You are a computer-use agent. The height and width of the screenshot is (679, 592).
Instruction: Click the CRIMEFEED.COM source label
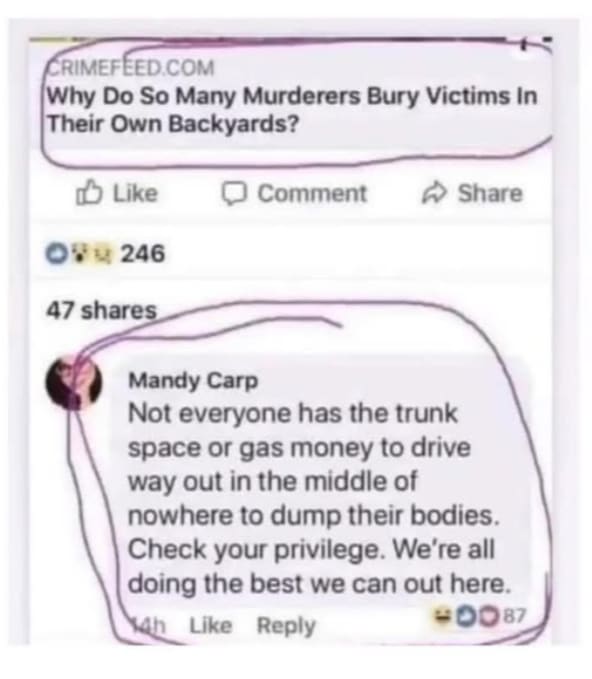130,68
